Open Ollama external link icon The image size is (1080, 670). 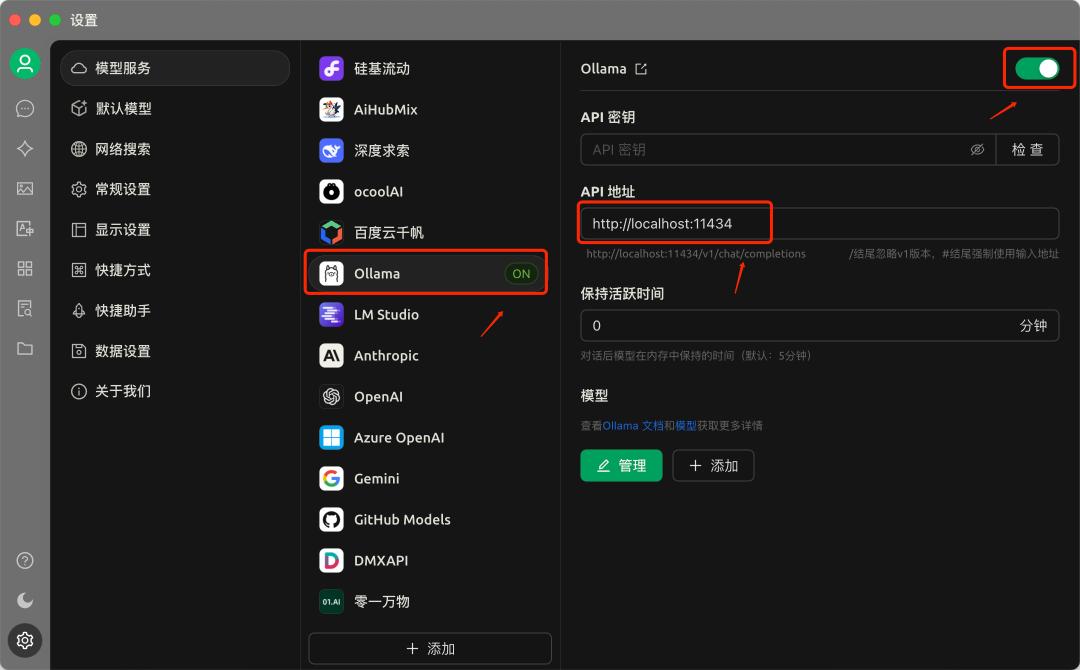(641, 69)
